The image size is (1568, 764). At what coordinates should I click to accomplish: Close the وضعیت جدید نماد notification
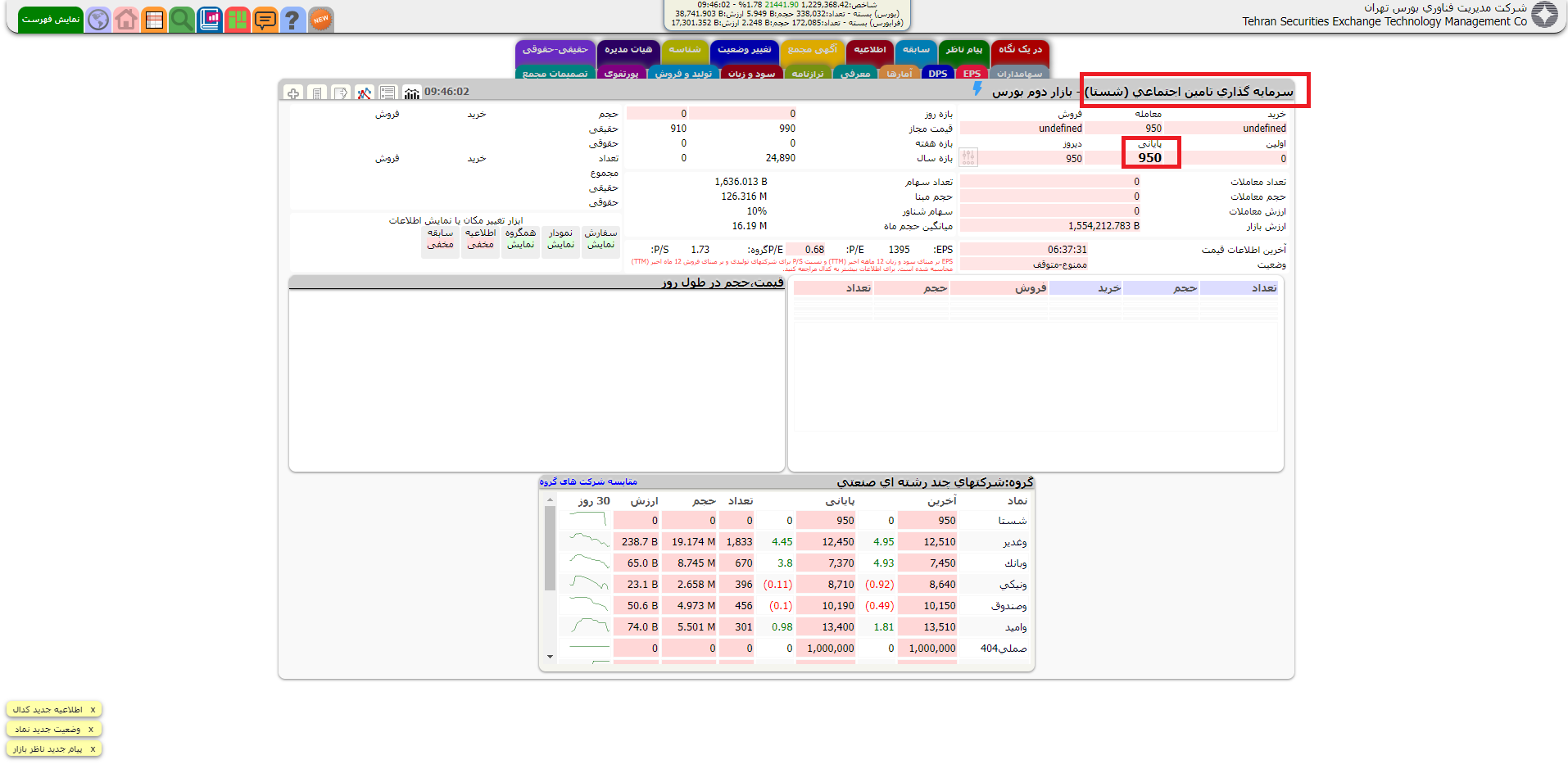pos(90,730)
